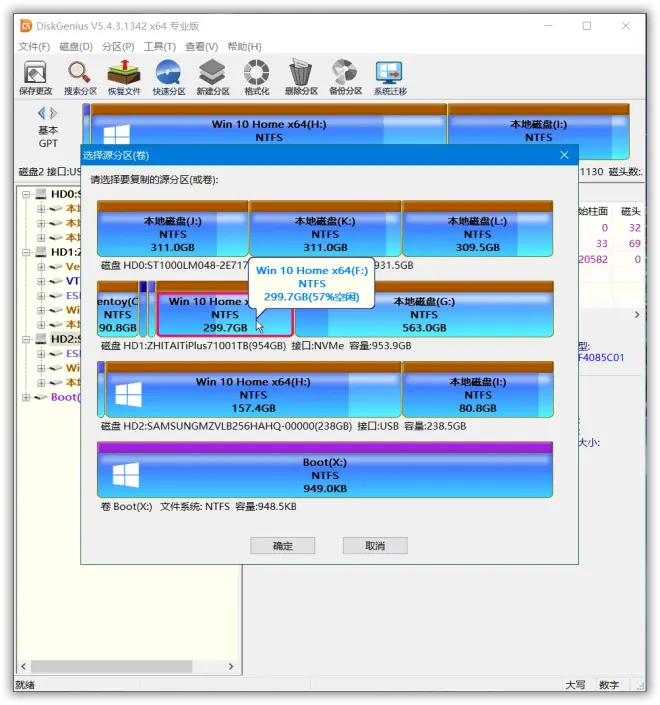
Task: Click right chevron at edge of partition table
Action: (x=637, y=314)
